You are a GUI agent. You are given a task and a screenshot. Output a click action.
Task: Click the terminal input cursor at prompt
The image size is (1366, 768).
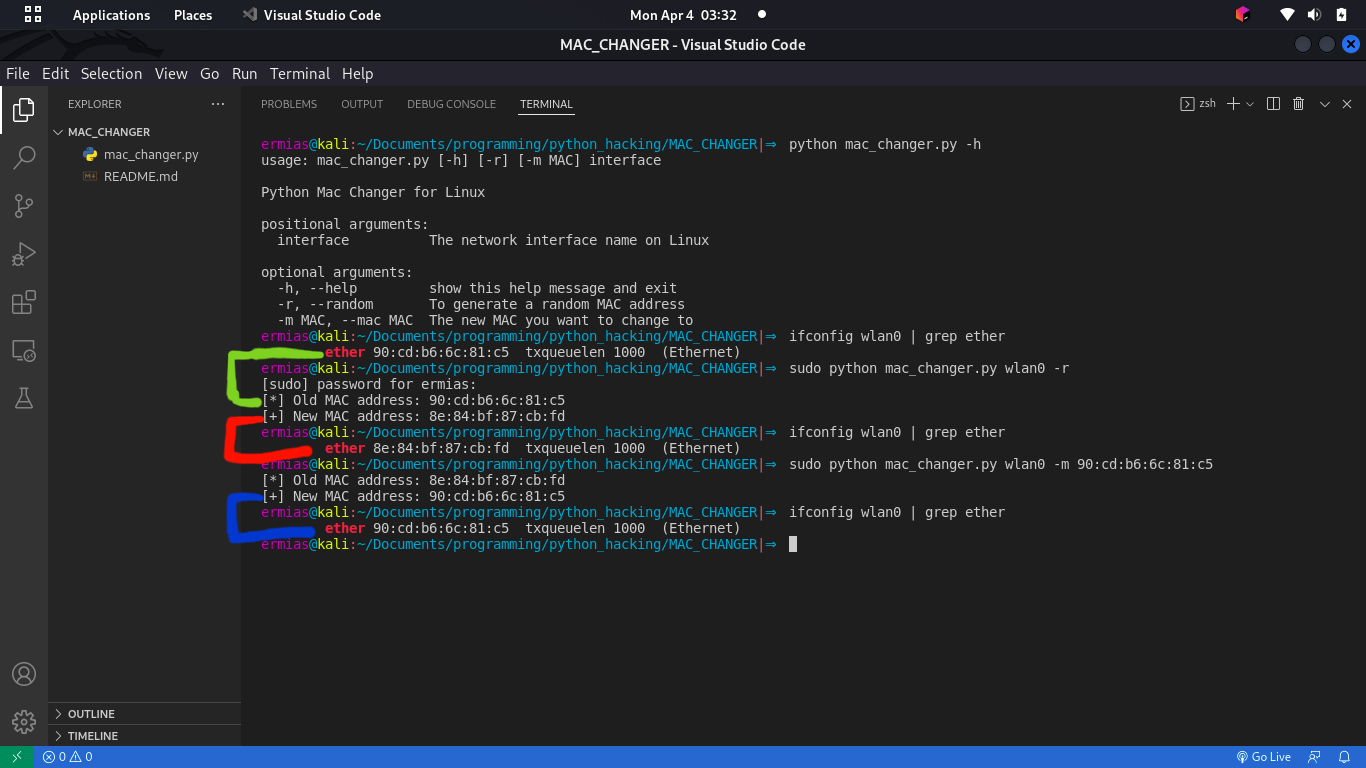(793, 544)
